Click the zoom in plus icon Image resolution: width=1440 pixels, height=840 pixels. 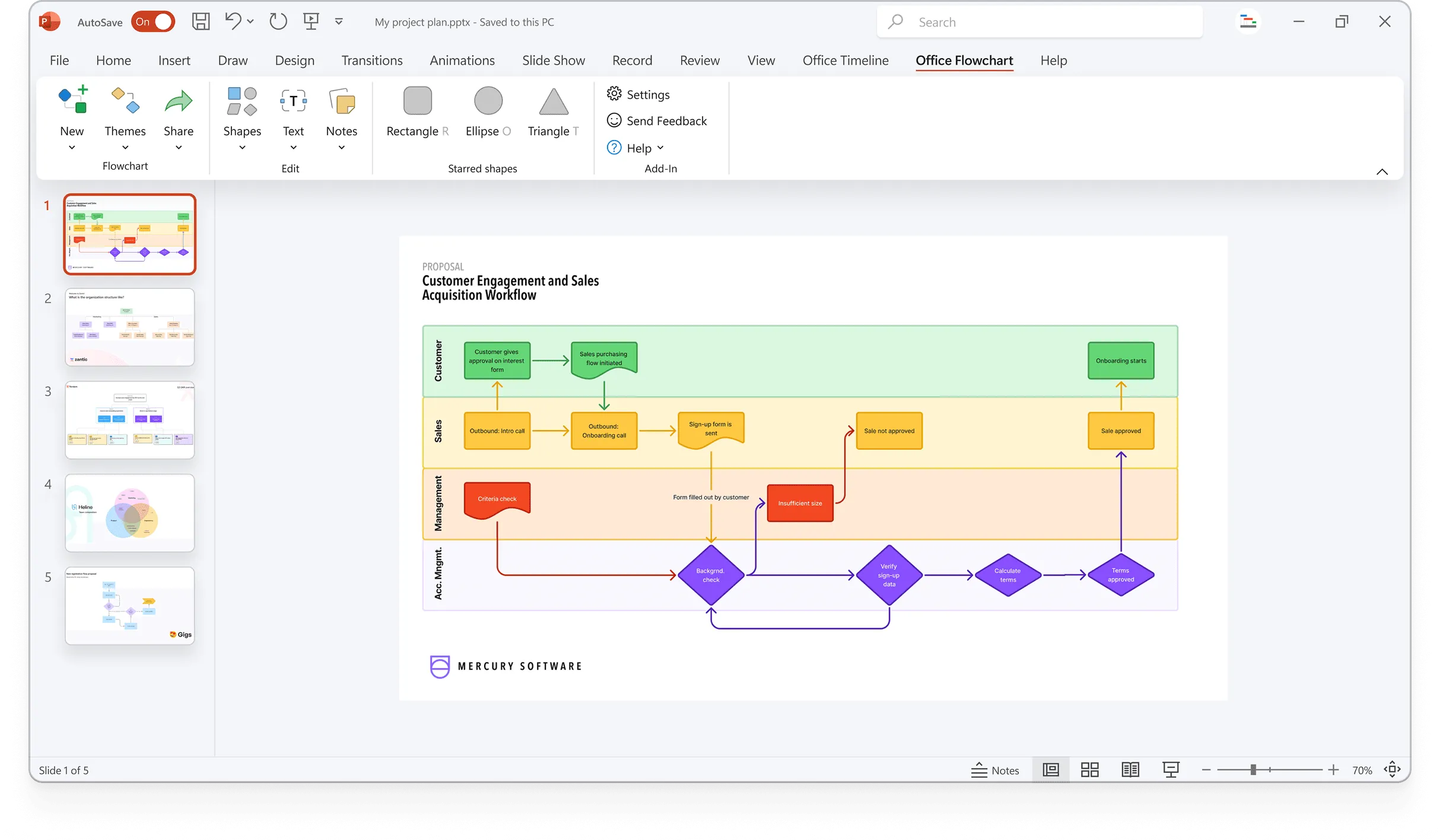pos(1333,770)
